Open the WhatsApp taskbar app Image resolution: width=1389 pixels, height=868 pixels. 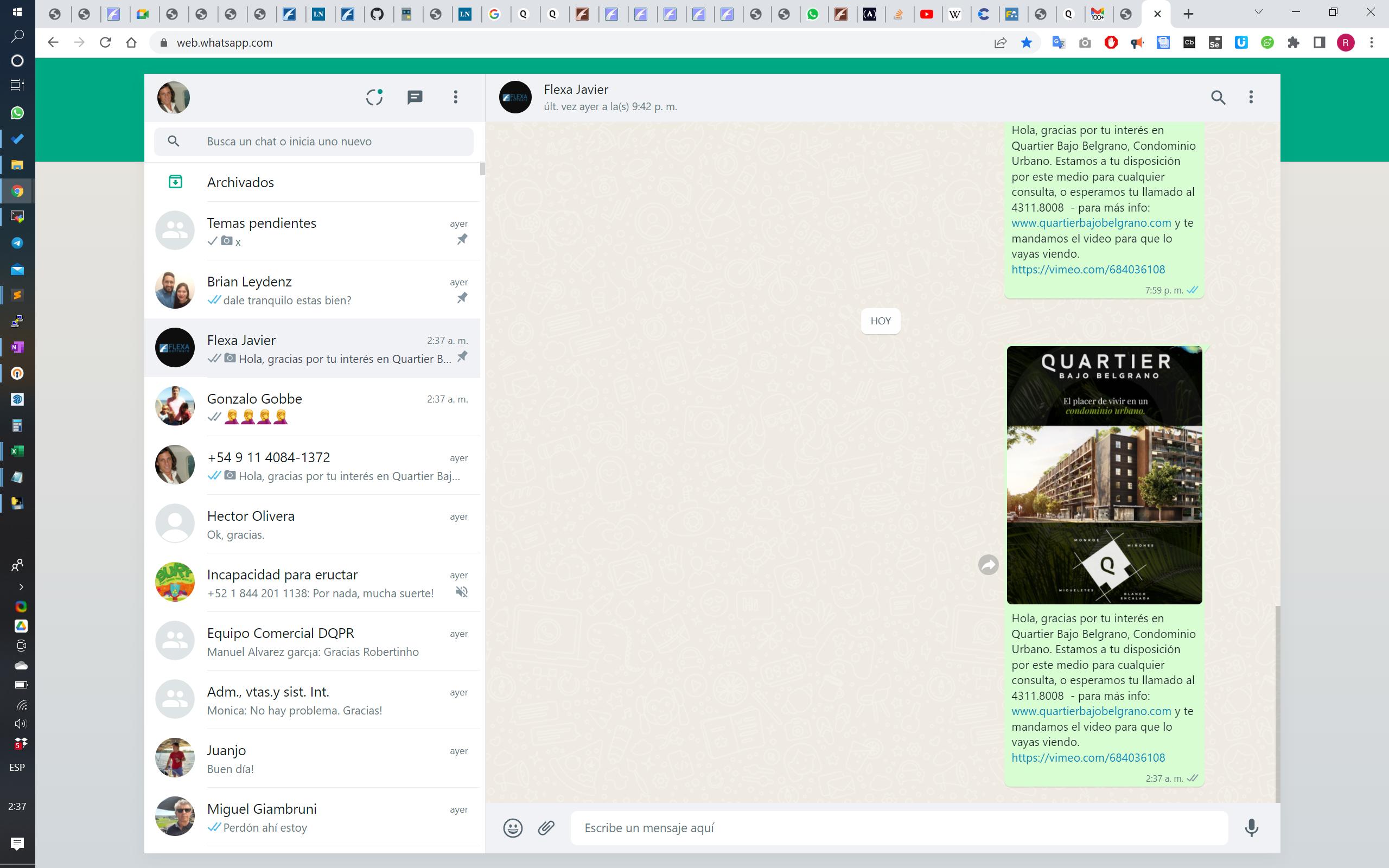tap(17, 112)
